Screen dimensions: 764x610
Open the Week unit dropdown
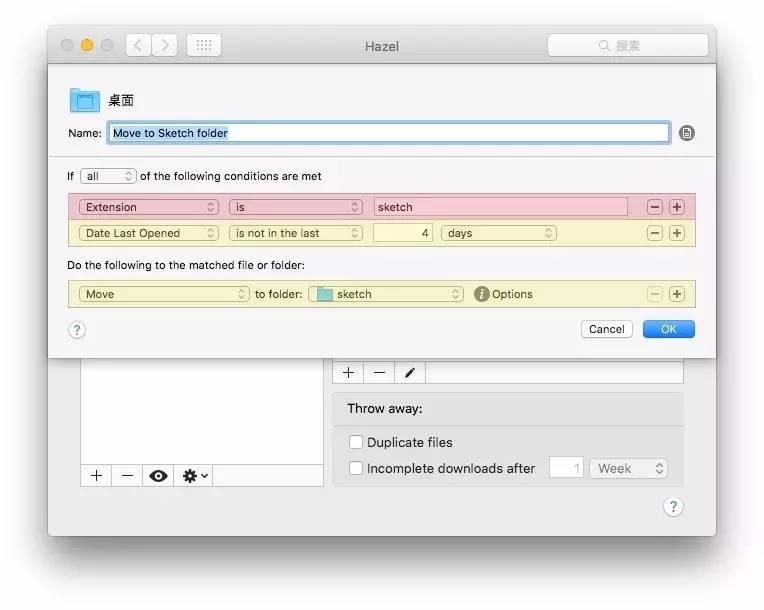pos(628,468)
